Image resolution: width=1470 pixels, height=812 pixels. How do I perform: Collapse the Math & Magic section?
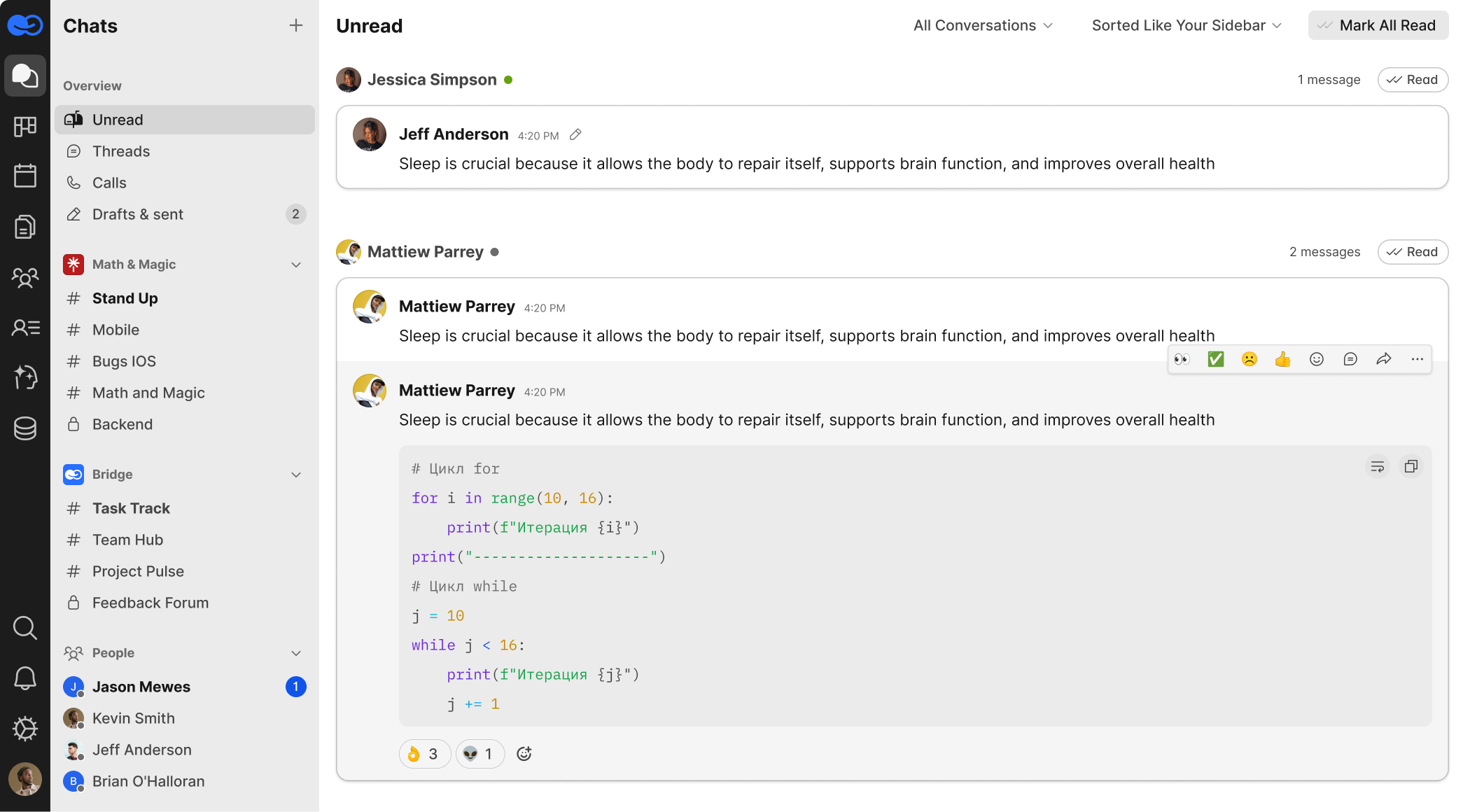pyautogui.click(x=296, y=265)
